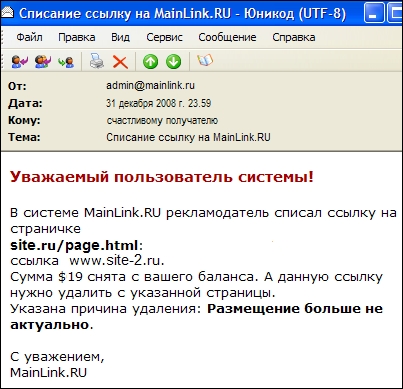The width and height of the screenshot is (403, 389).
Task: Go to the next message (green down arrow)
Action: (173, 62)
